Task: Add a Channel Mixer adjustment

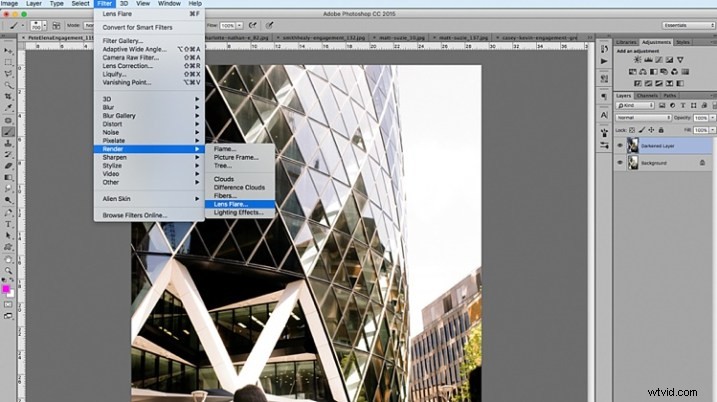Action: click(x=674, y=72)
